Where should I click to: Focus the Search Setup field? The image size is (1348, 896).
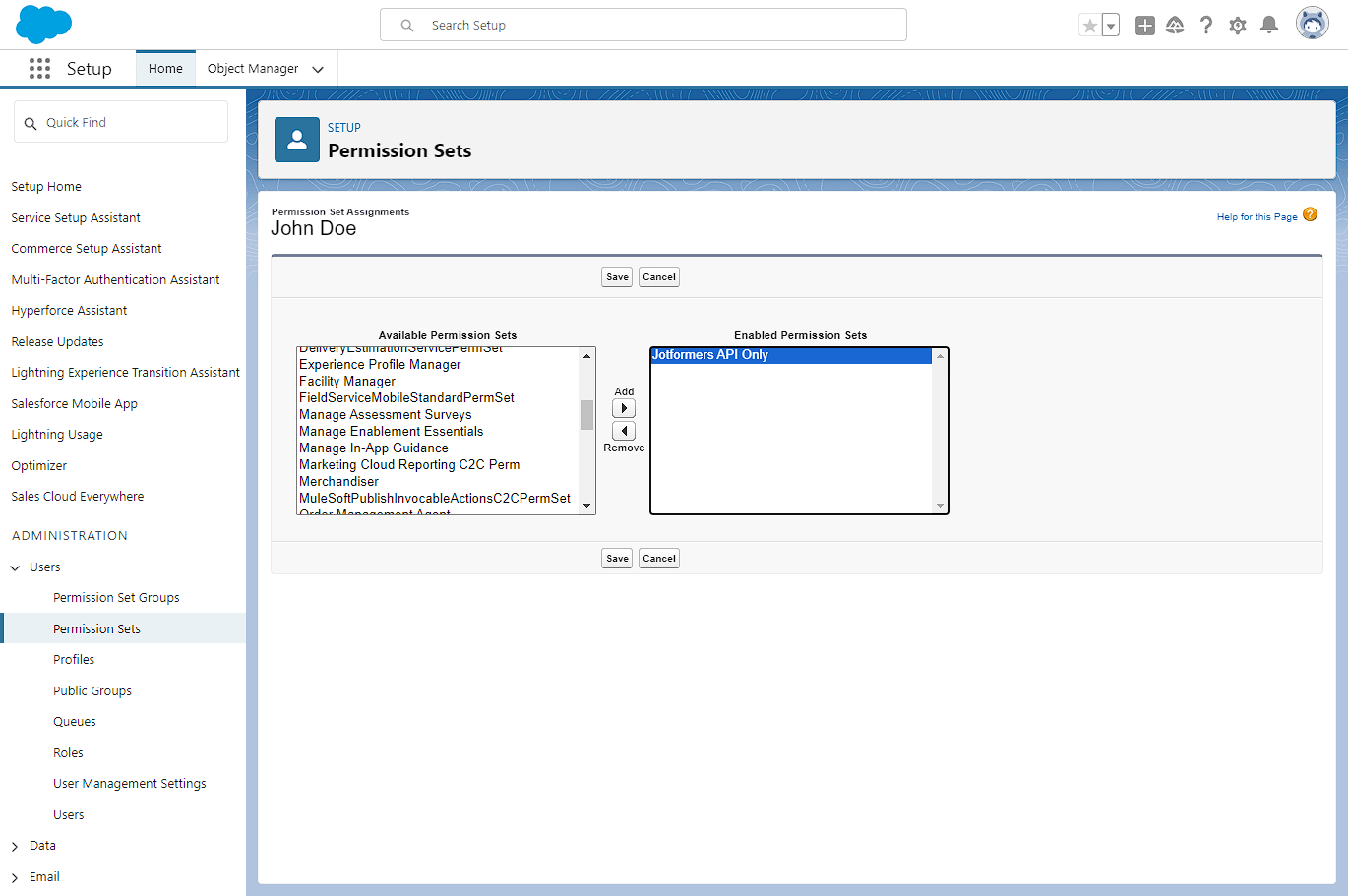(643, 26)
